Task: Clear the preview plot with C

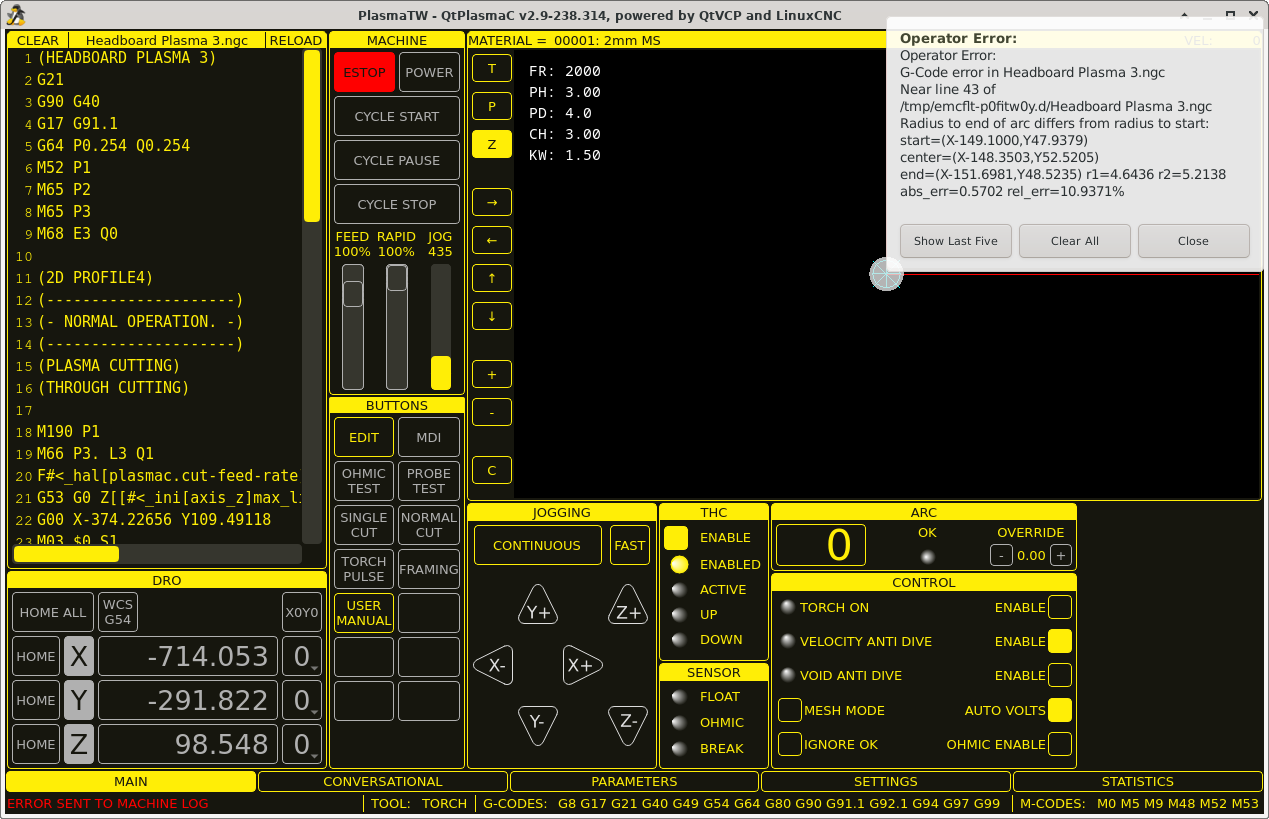Action: [492, 470]
